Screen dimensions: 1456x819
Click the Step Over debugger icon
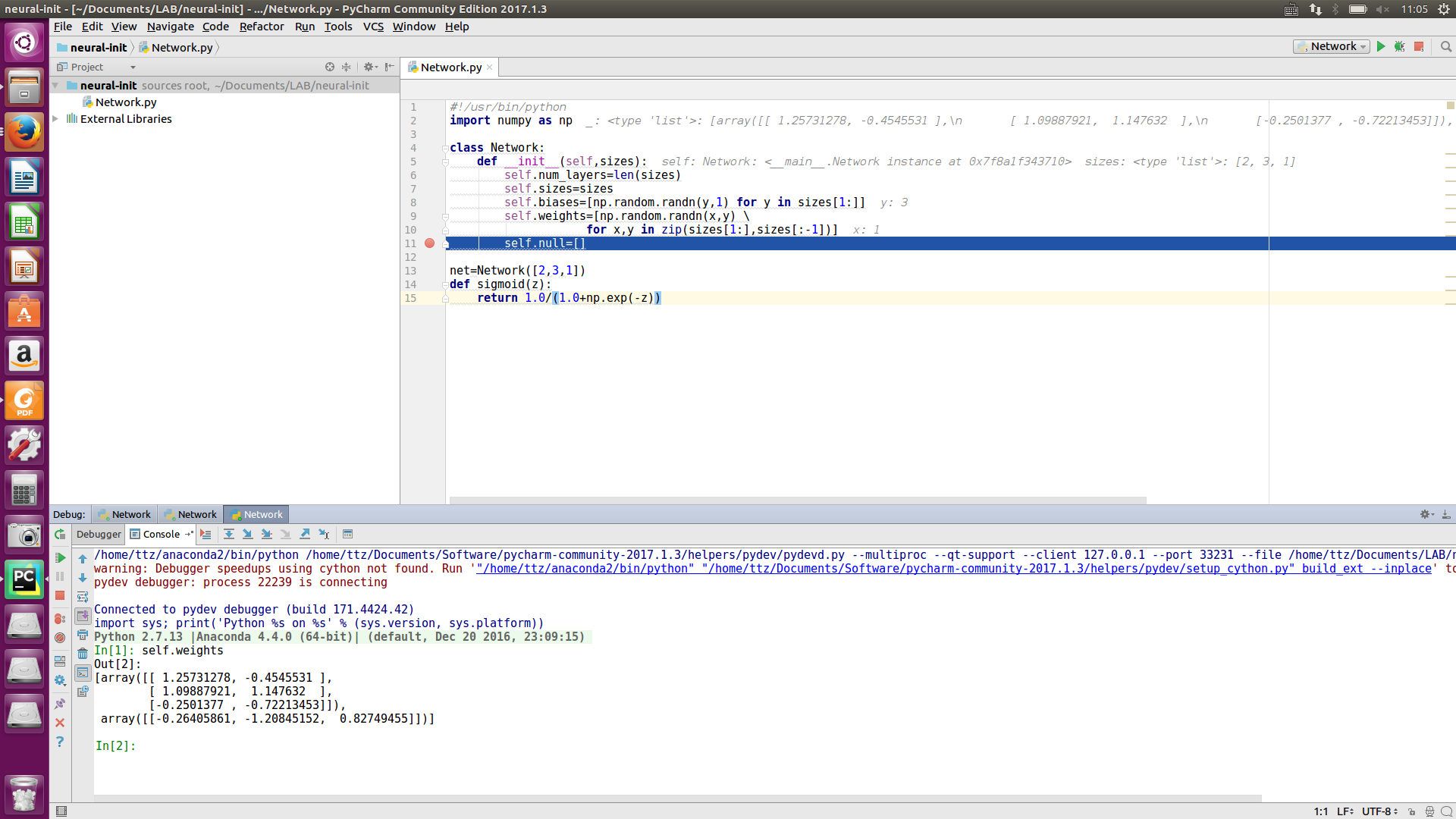click(x=228, y=535)
